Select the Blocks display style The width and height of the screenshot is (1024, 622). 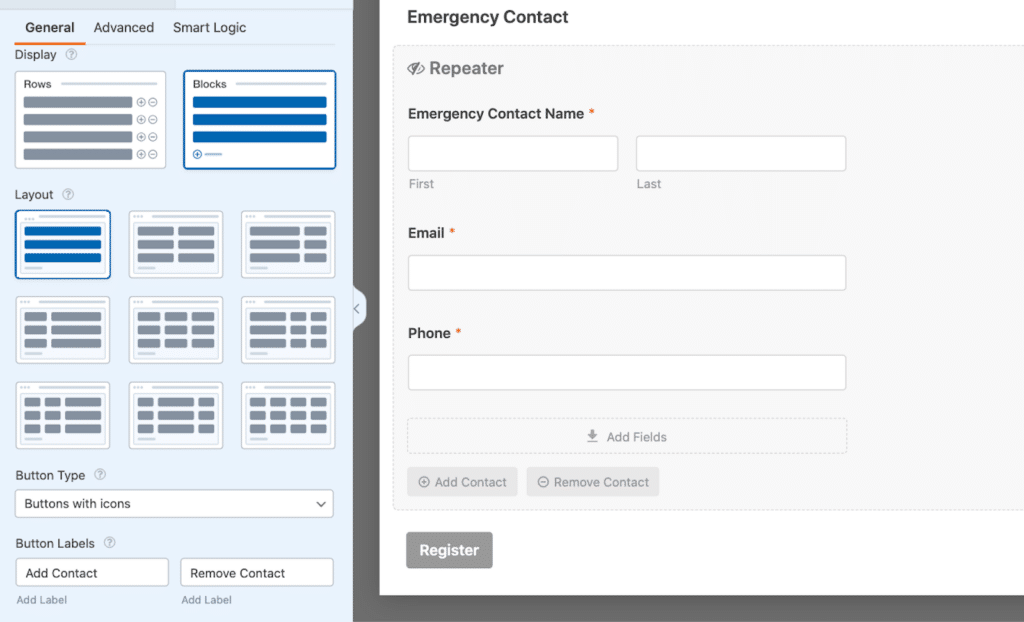point(259,119)
